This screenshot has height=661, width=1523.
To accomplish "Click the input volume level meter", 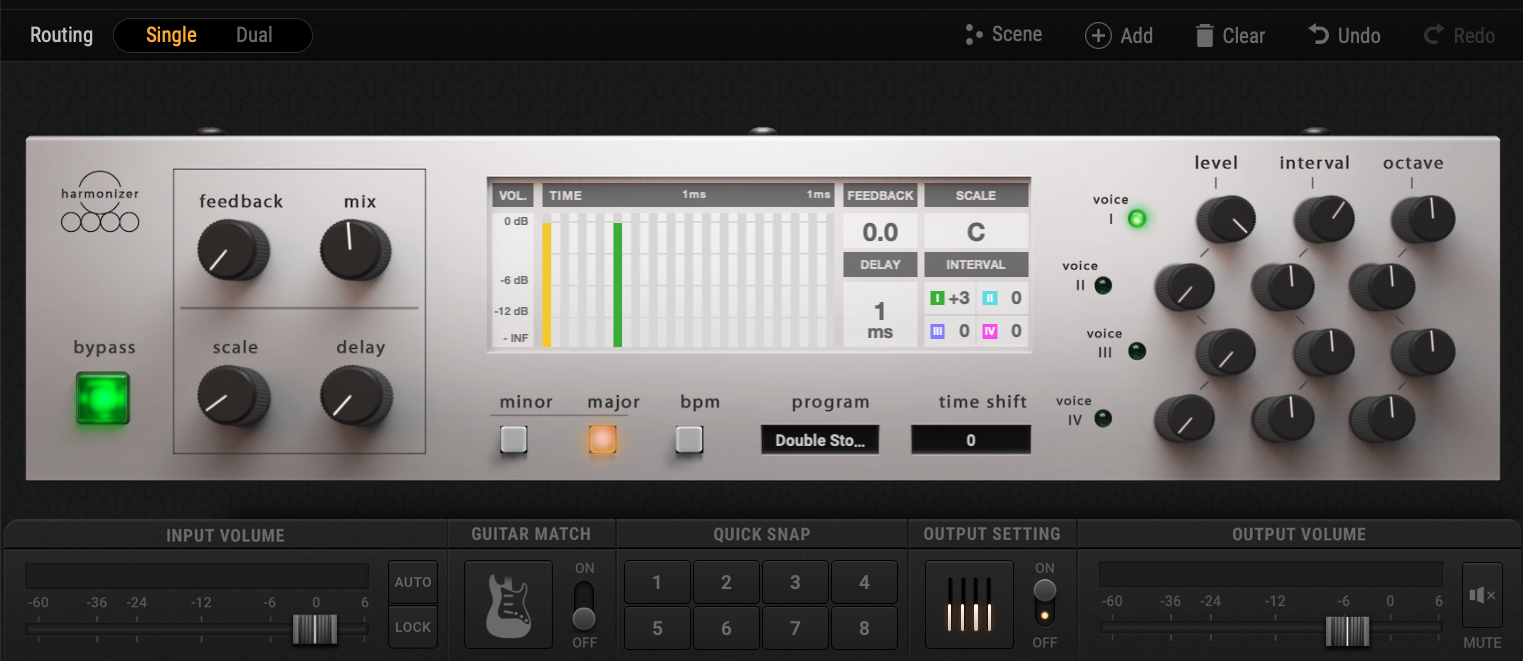I will (x=197, y=576).
